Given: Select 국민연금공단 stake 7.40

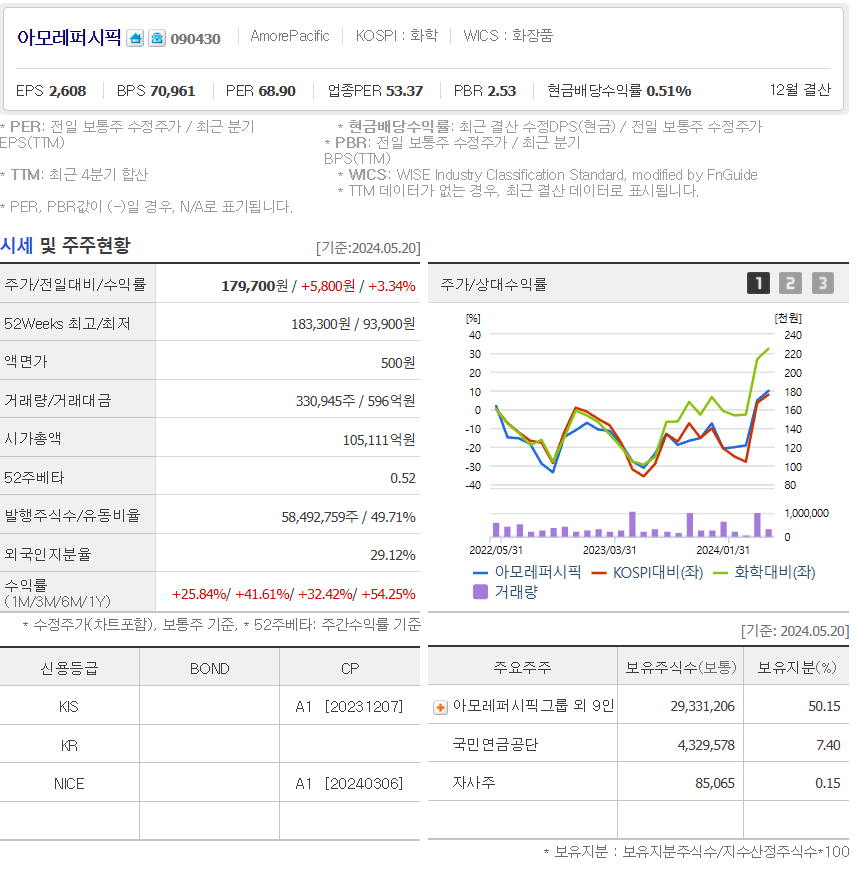Looking at the screenshot, I should tap(828, 745).
